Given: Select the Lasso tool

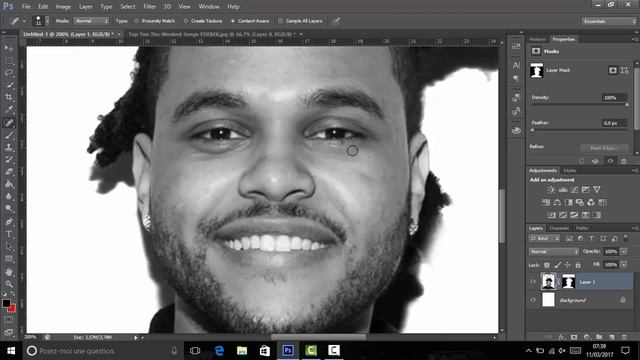Looking at the screenshot, I should 9,73.
